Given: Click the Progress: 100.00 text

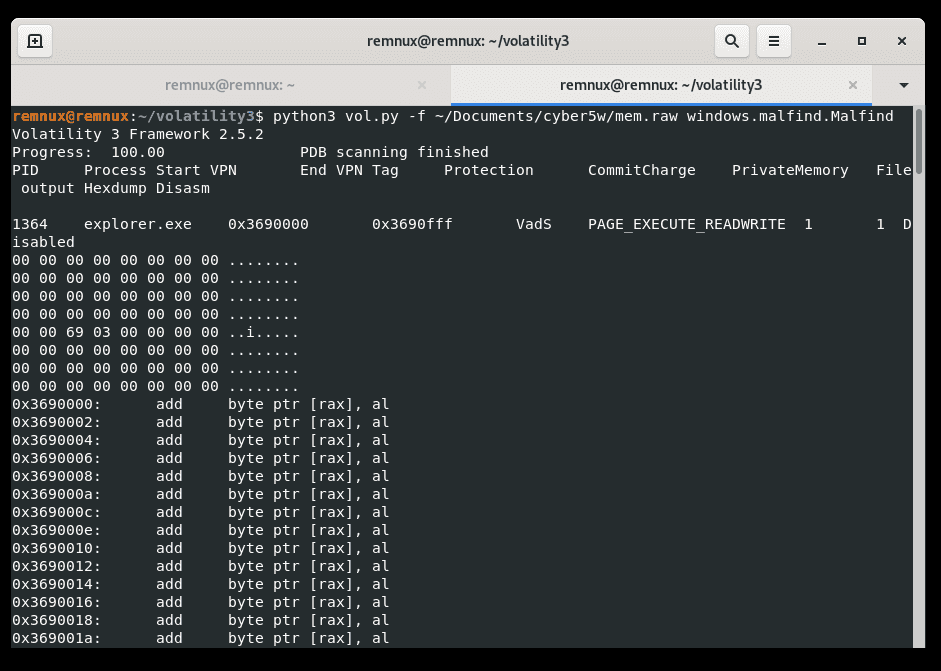Looking at the screenshot, I should pos(88,152).
